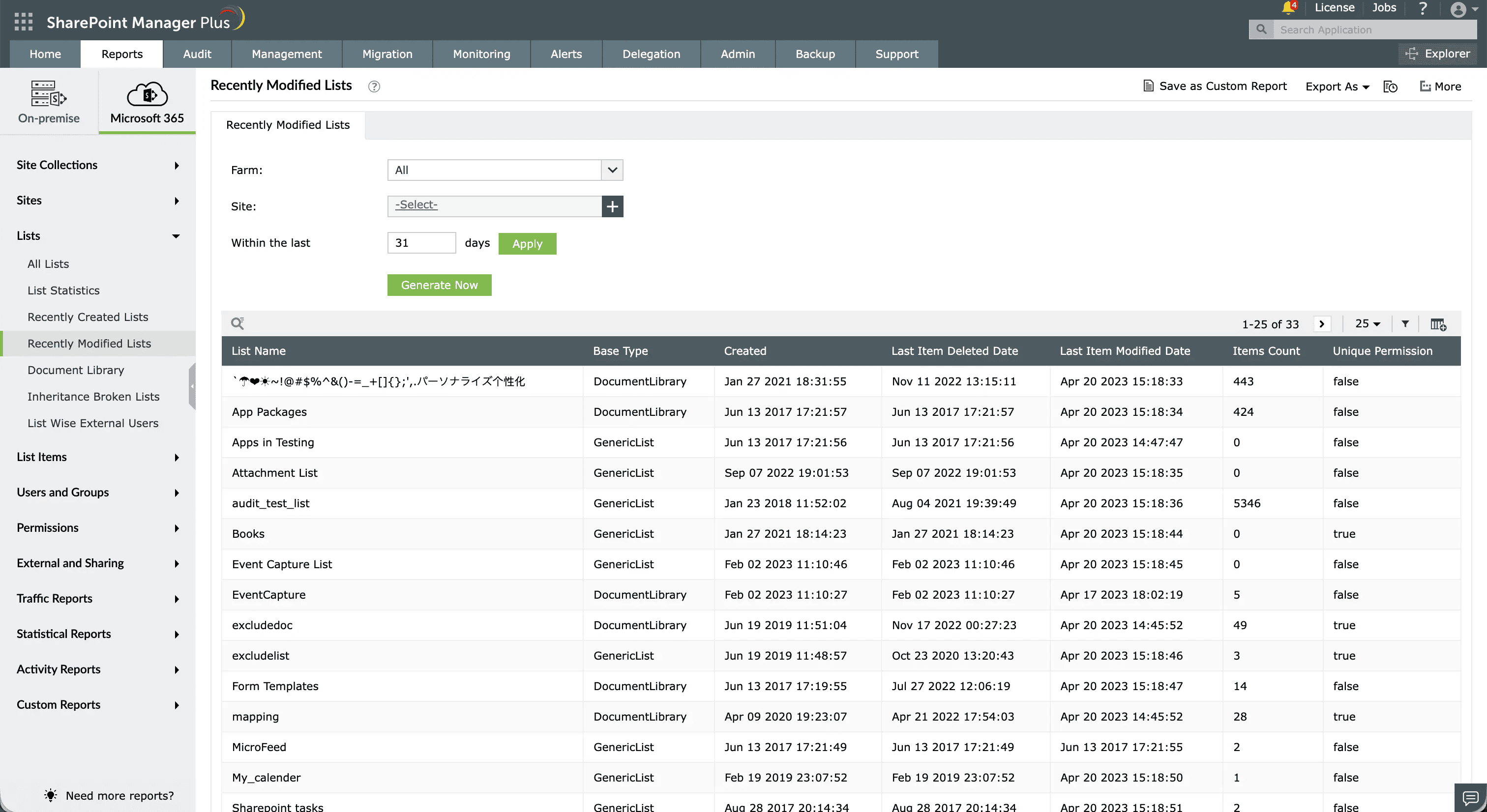This screenshot has height=812, width=1487.
Task: Open Document Library report
Action: click(76, 370)
